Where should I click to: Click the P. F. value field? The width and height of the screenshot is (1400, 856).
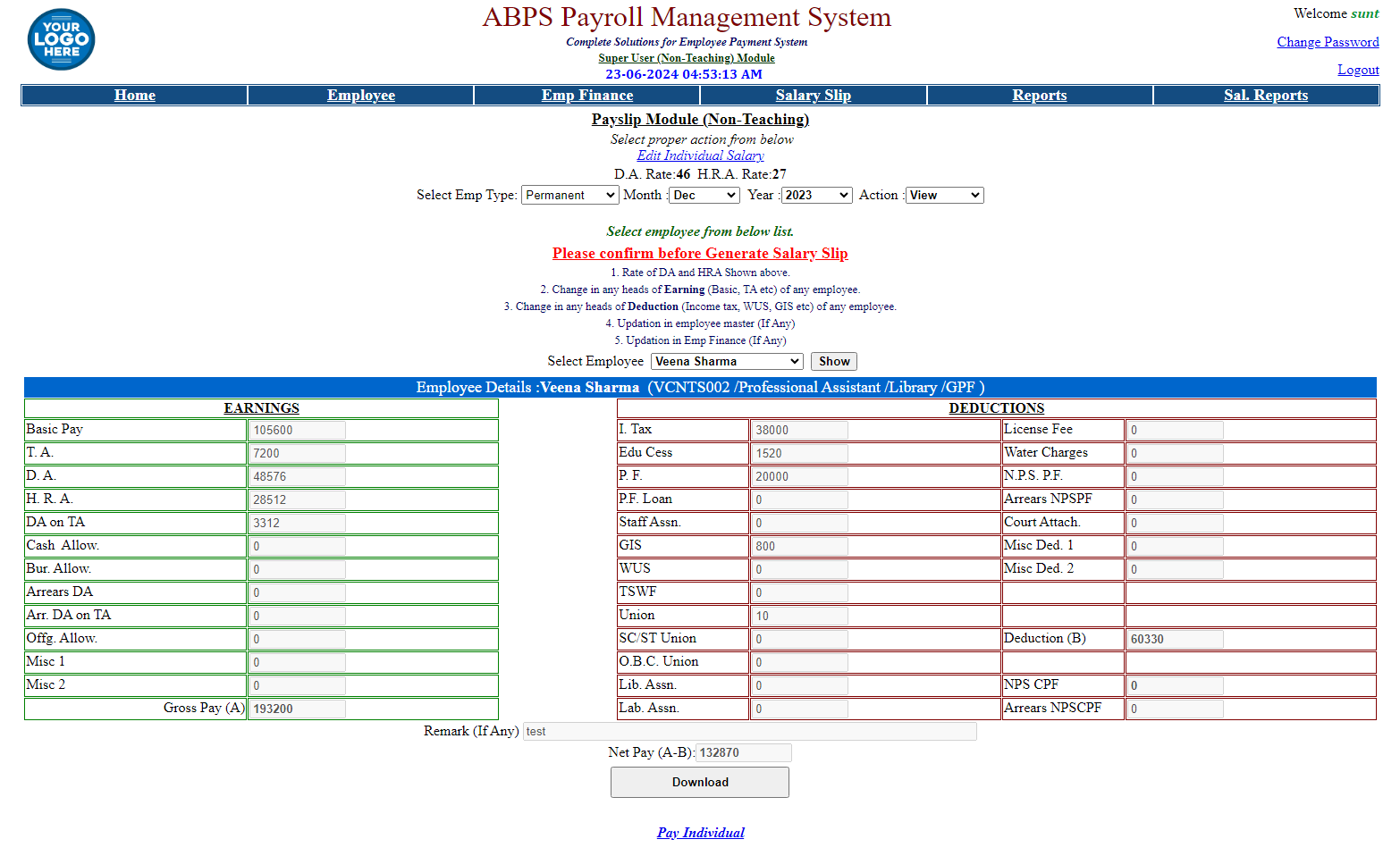[799, 476]
